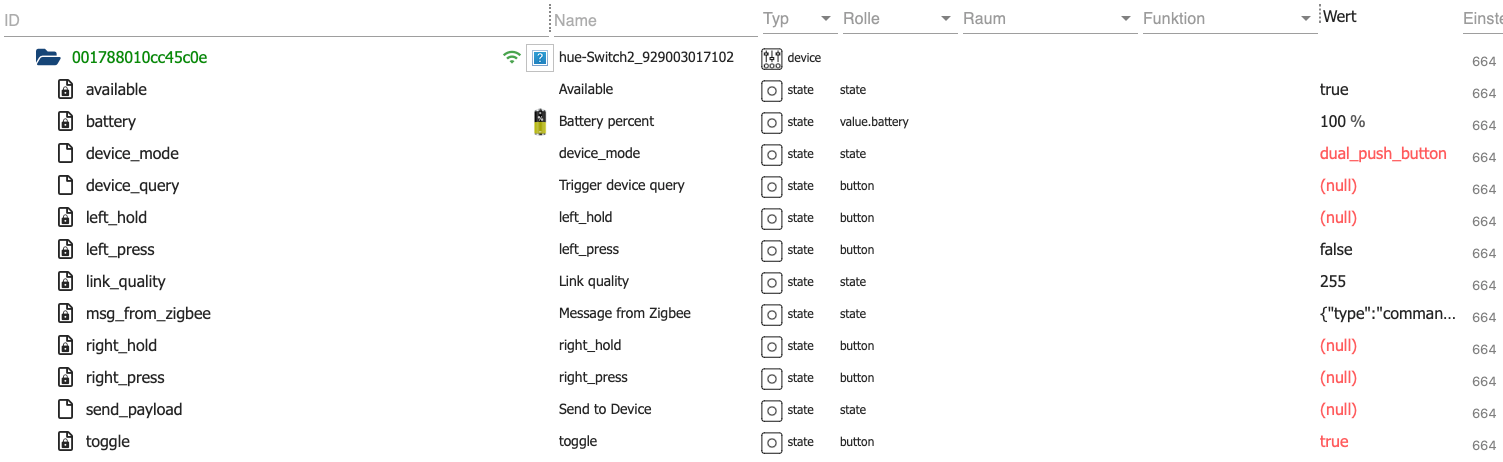Open the Rolle filter dropdown

946,19
